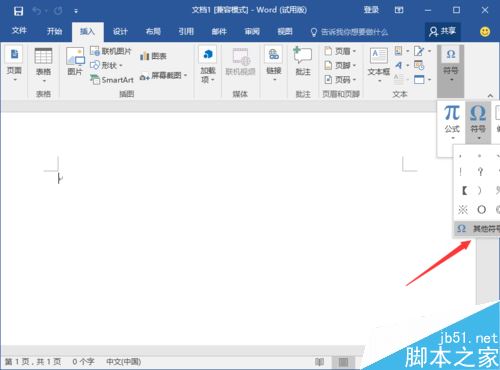Open the Ribbon Display Options icon

pos(399,10)
